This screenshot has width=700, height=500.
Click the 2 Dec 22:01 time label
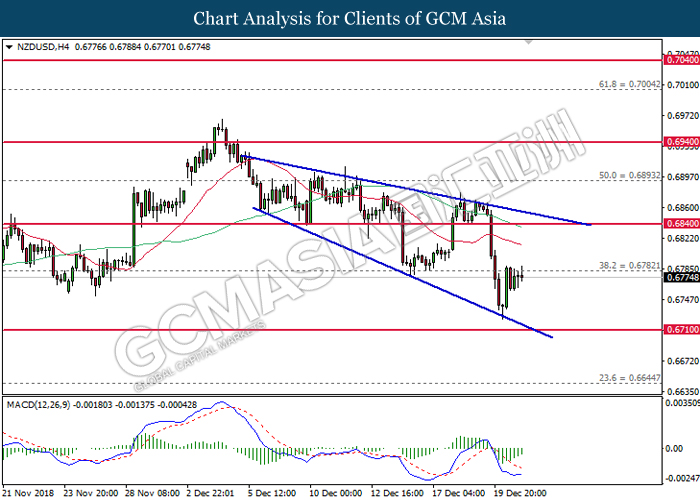coord(210,493)
